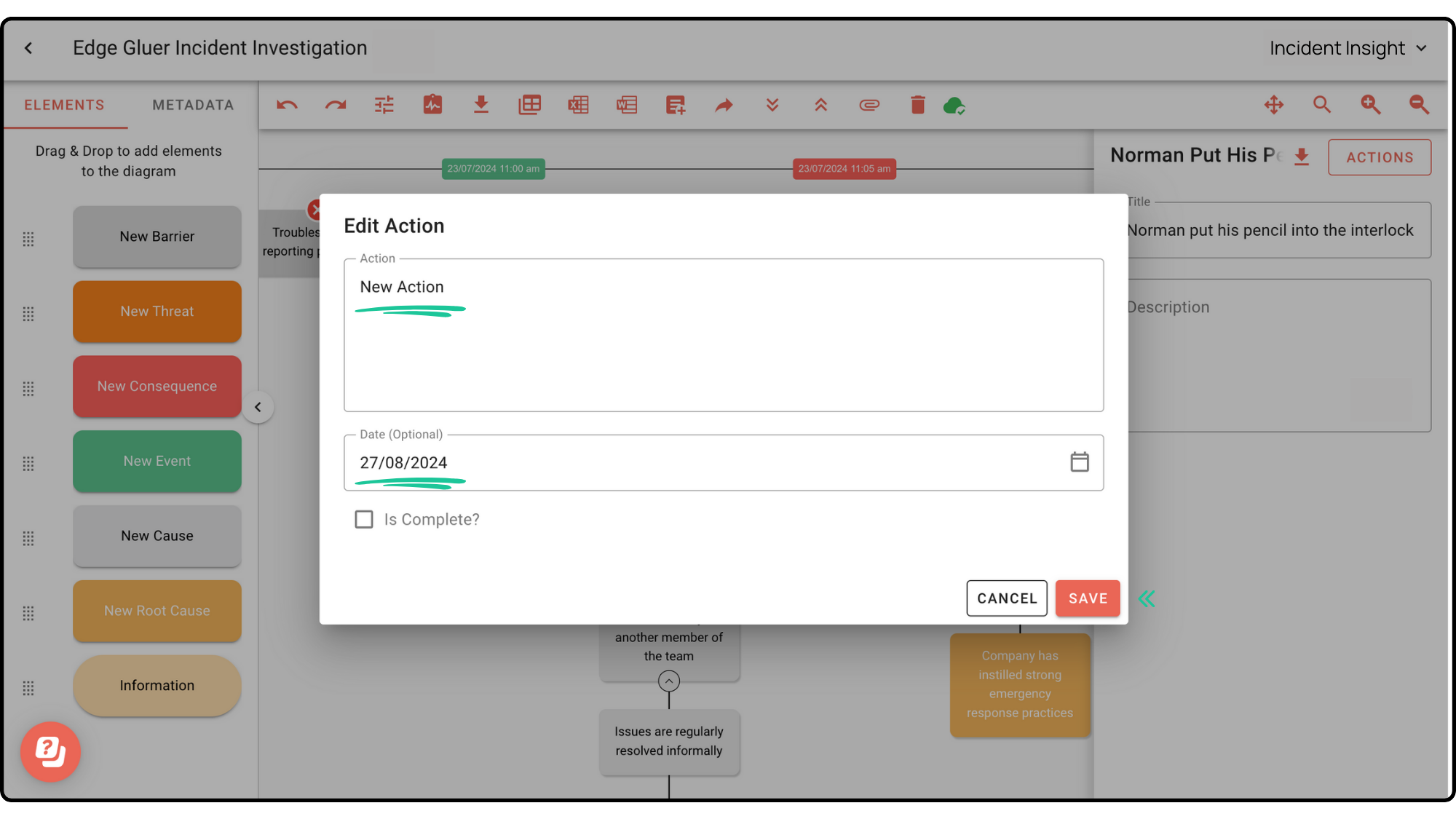The width and height of the screenshot is (1456, 819).
Task: Open the date picker calendar
Action: pyautogui.click(x=1080, y=462)
